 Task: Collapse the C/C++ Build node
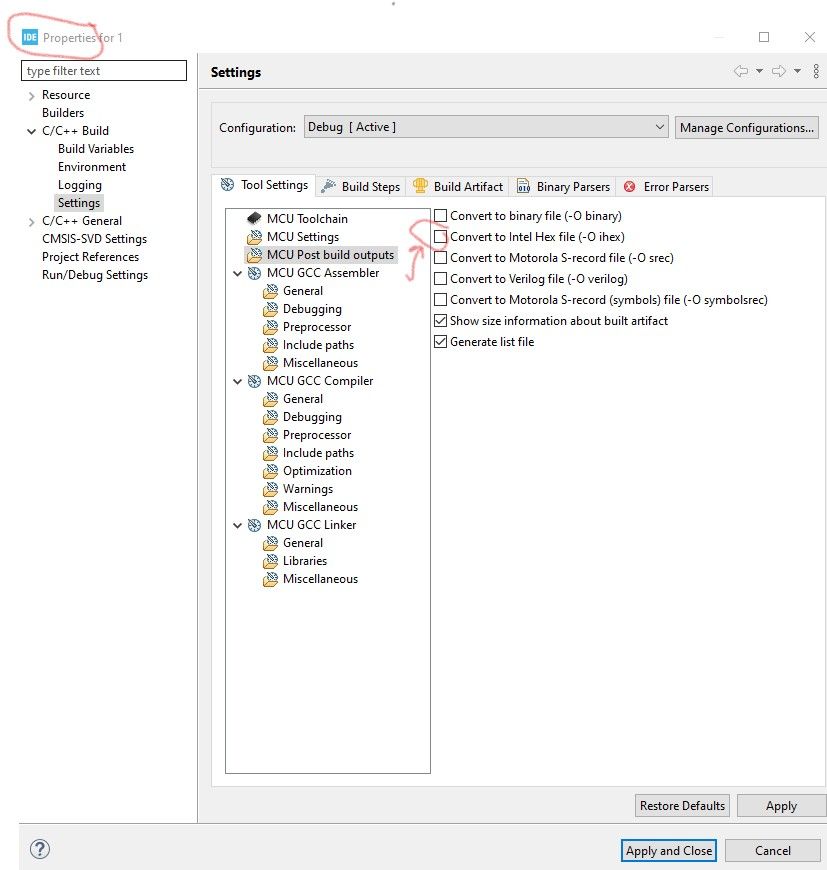(32, 131)
